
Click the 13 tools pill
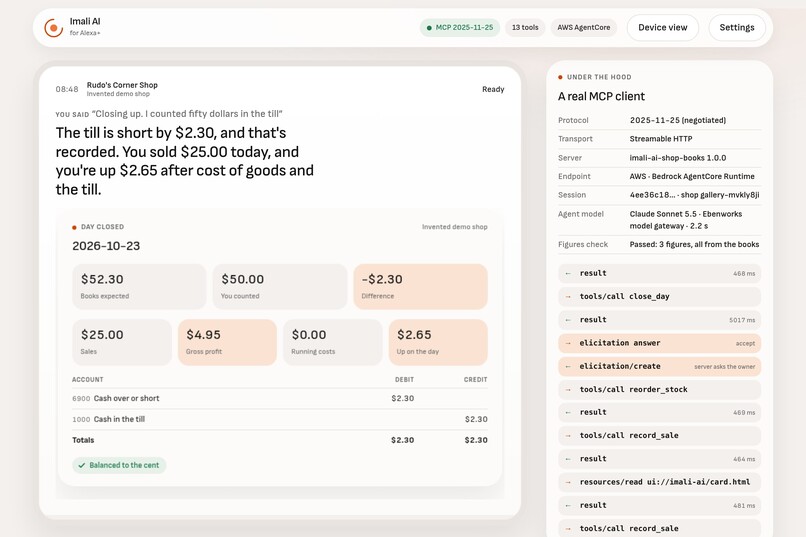(x=525, y=28)
